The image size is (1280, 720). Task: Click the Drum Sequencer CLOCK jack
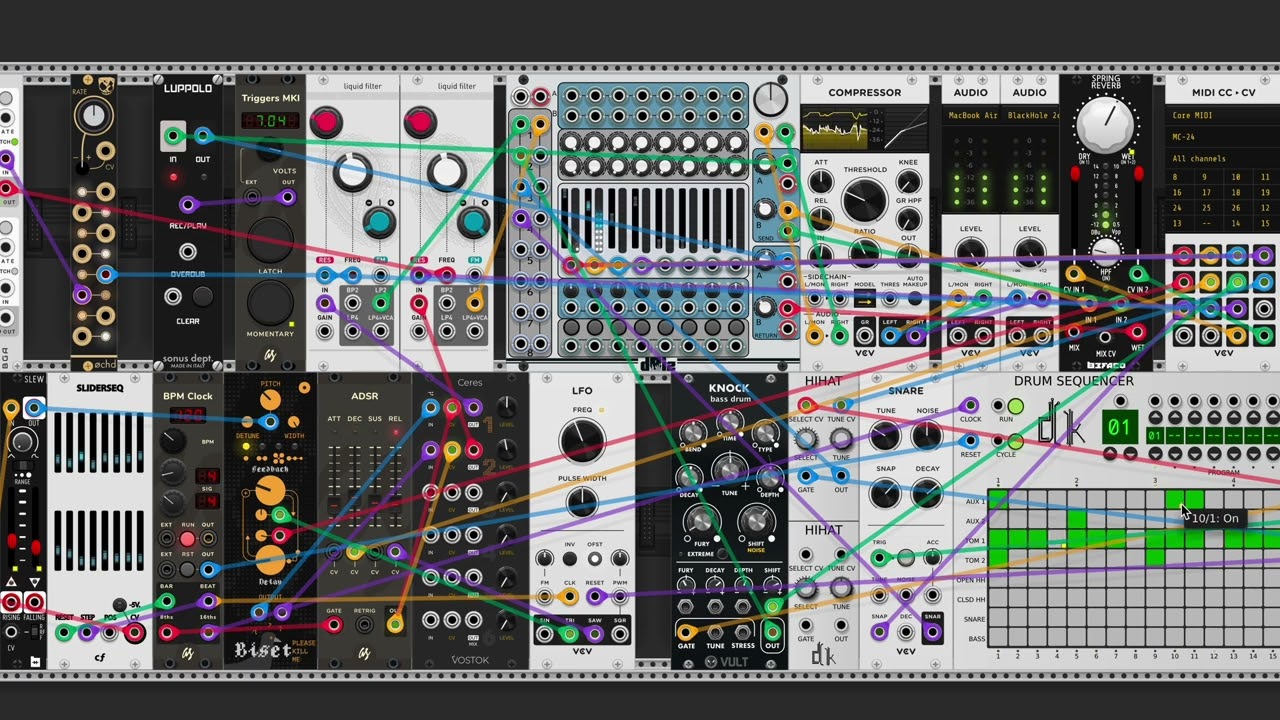click(x=970, y=406)
